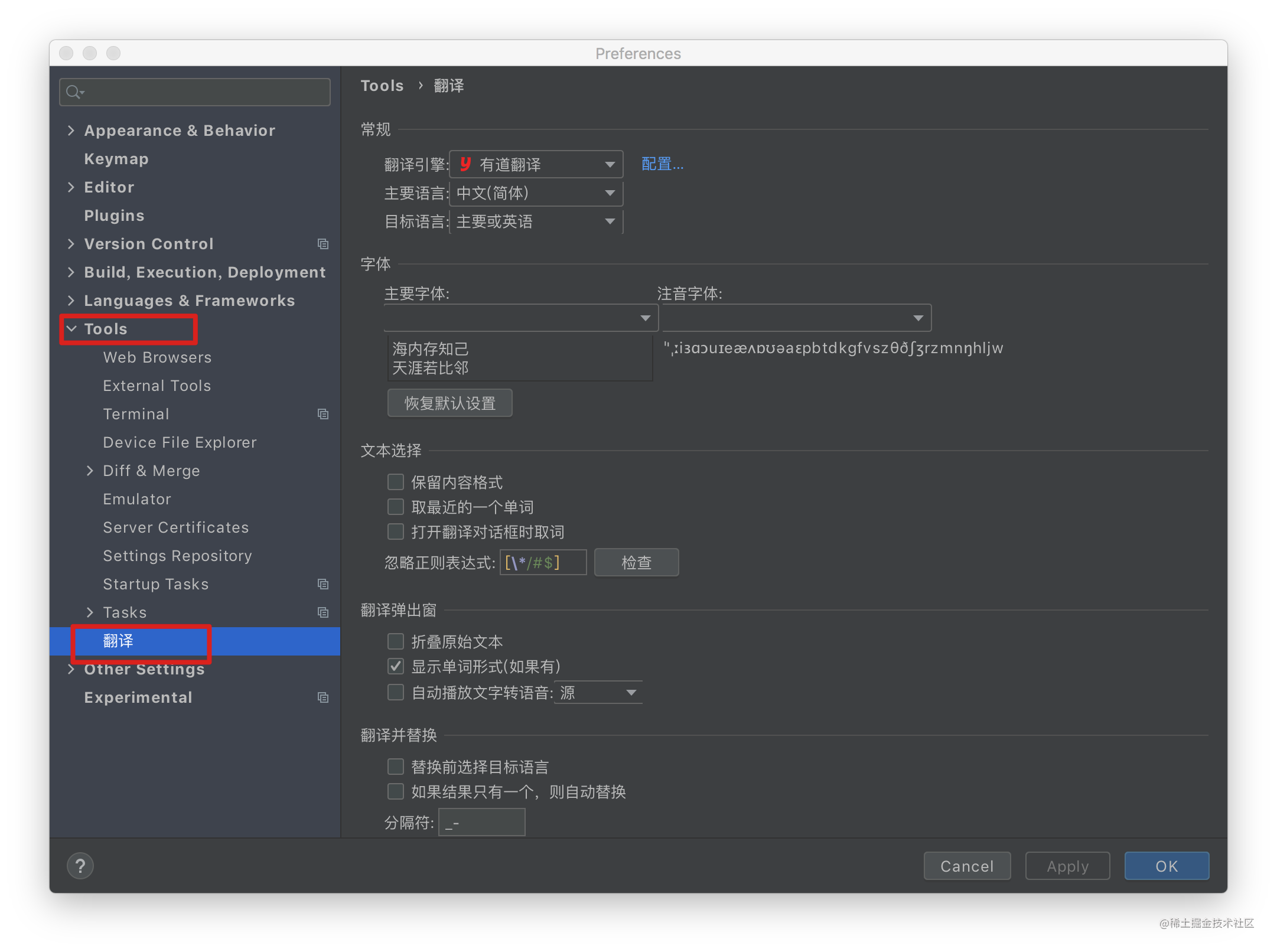1277x952 pixels.
Task: Click the 忽略正则表达式 input field
Action: pyautogui.click(x=542, y=562)
